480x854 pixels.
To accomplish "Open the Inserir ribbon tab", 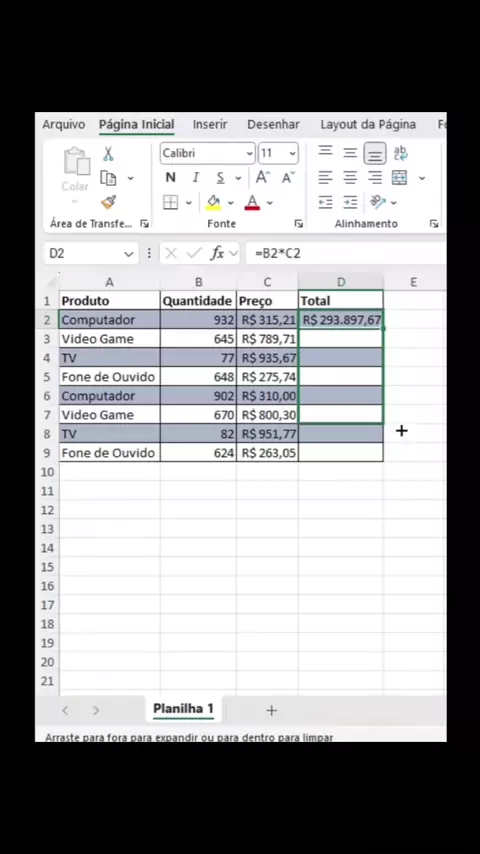I will click(210, 125).
